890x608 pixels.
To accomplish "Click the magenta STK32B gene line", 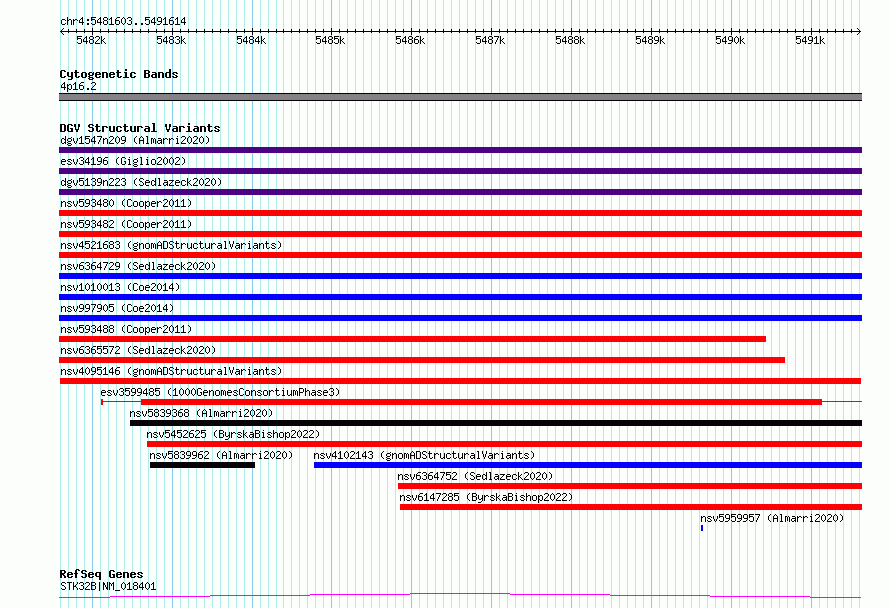I will pyautogui.click(x=460, y=596).
